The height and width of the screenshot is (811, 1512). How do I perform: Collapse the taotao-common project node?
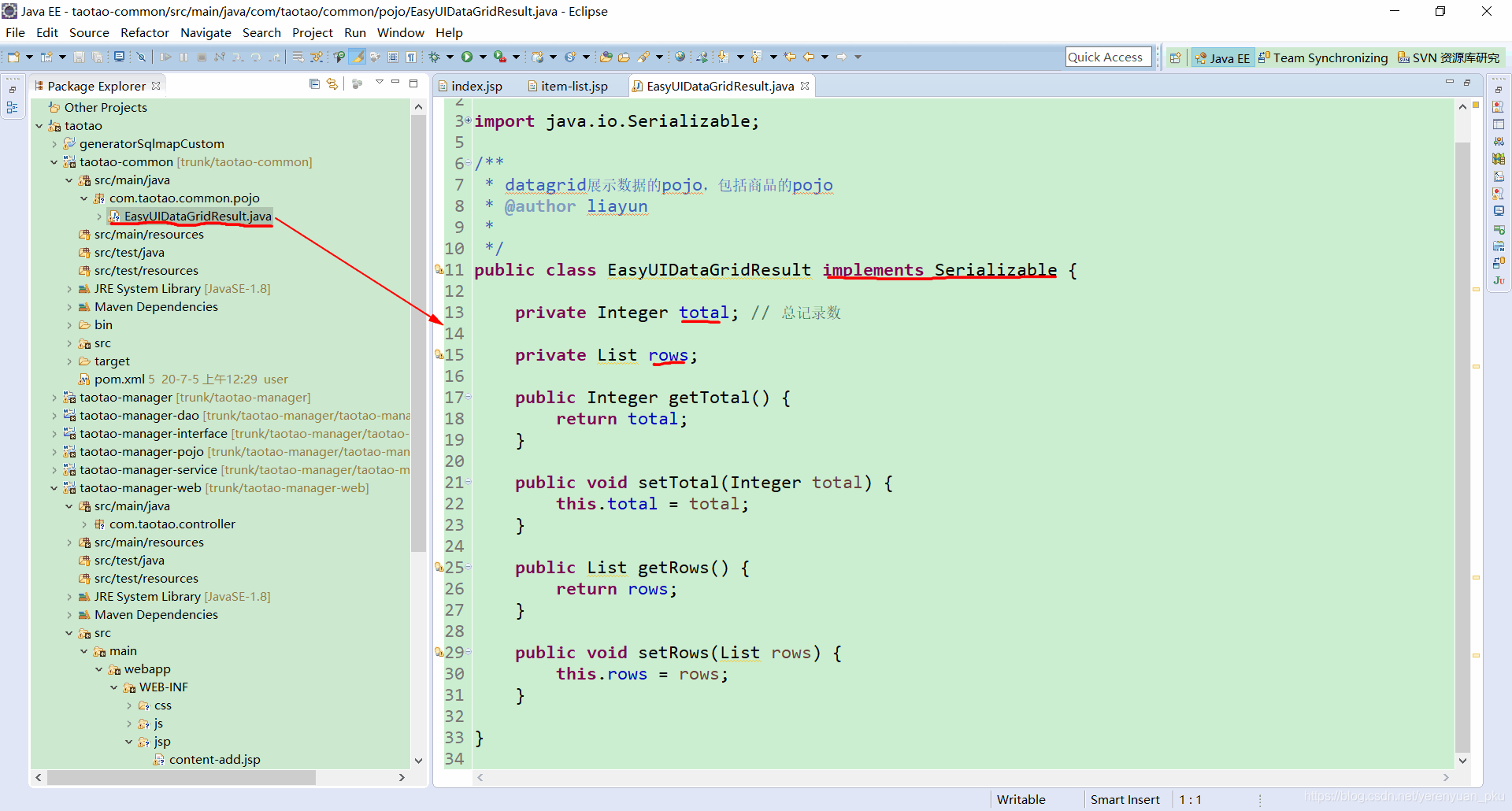coord(54,162)
